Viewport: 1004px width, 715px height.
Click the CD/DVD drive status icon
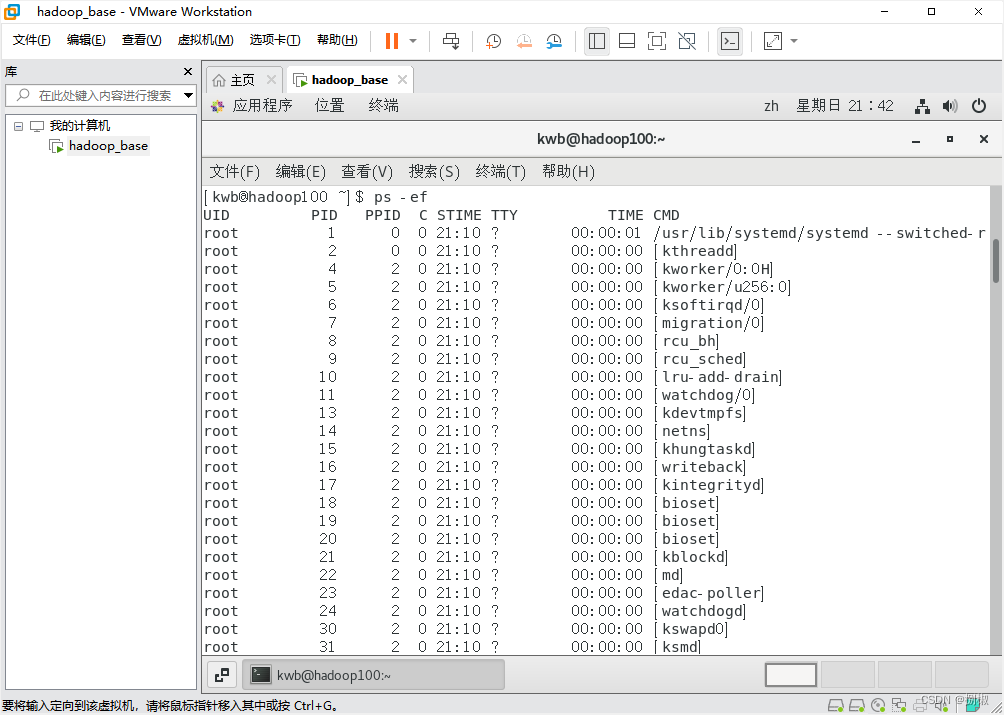pyautogui.click(x=878, y=706)
